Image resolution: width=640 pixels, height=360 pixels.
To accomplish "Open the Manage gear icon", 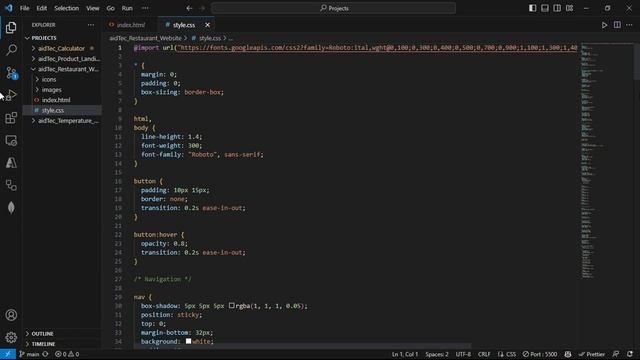I will pos(11,337).
